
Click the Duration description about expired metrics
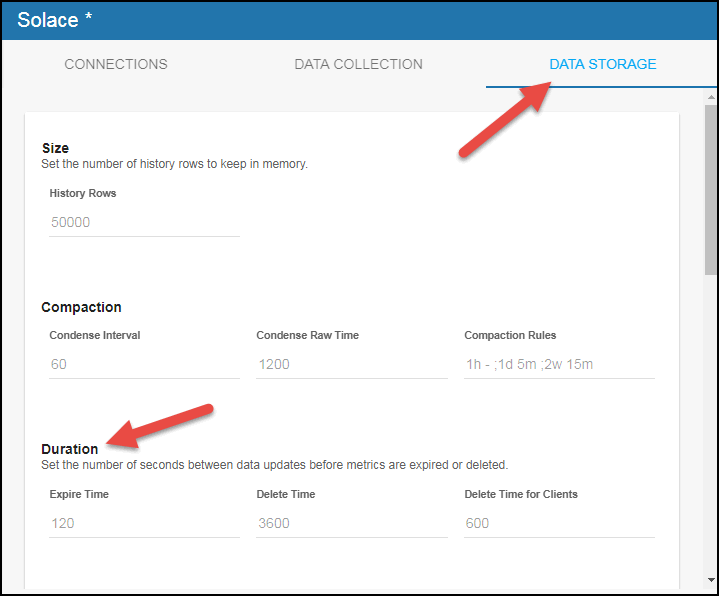coord(274,465)
